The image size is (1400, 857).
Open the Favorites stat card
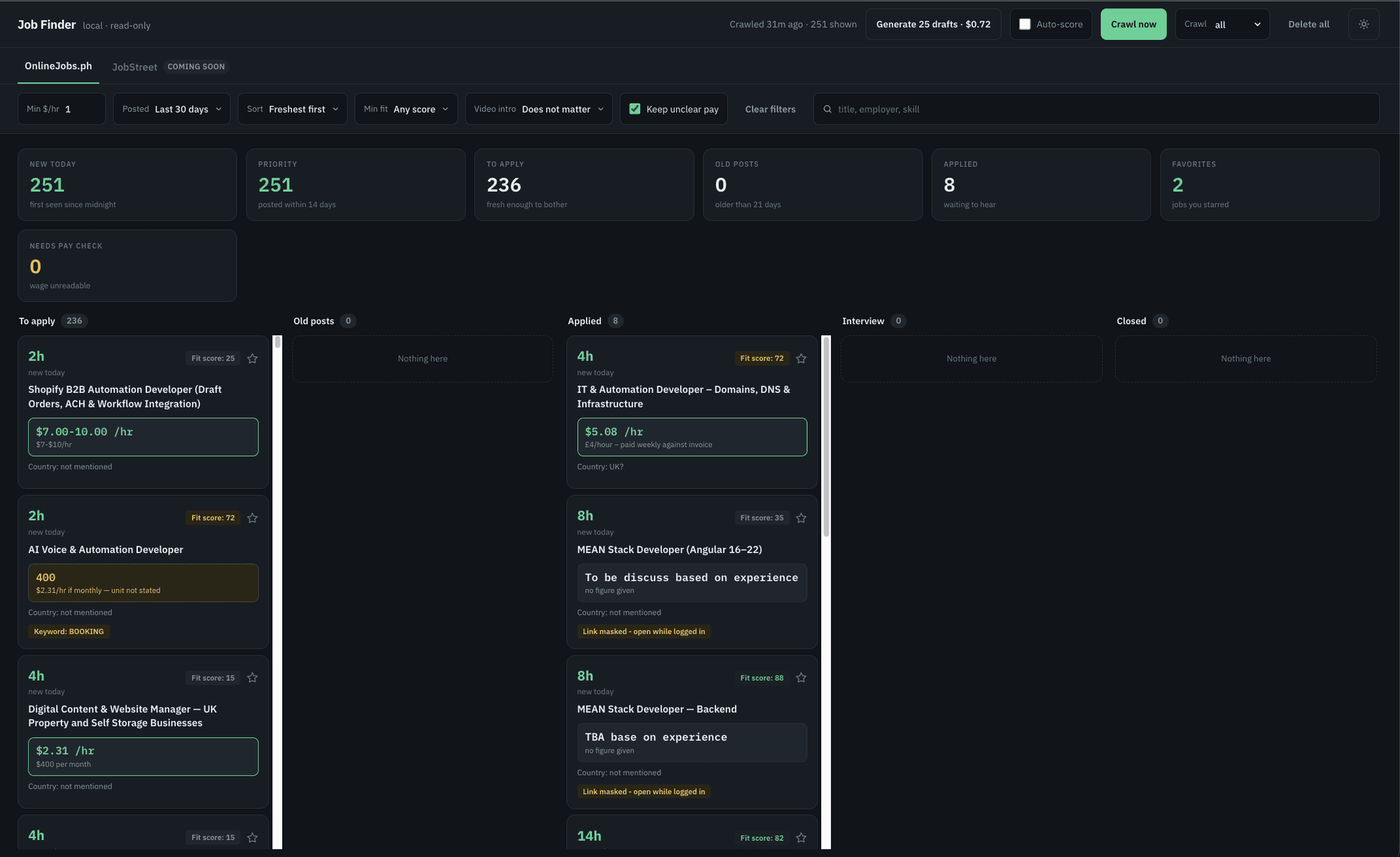point(1269,185)
